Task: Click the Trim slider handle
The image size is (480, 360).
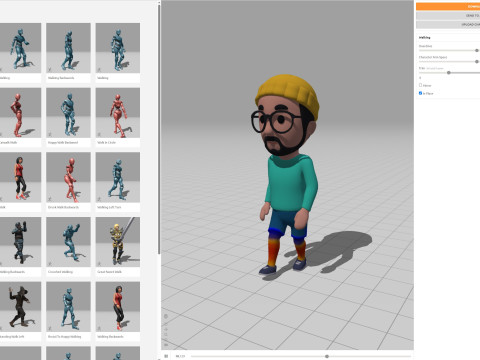Action: click(449, 73)
